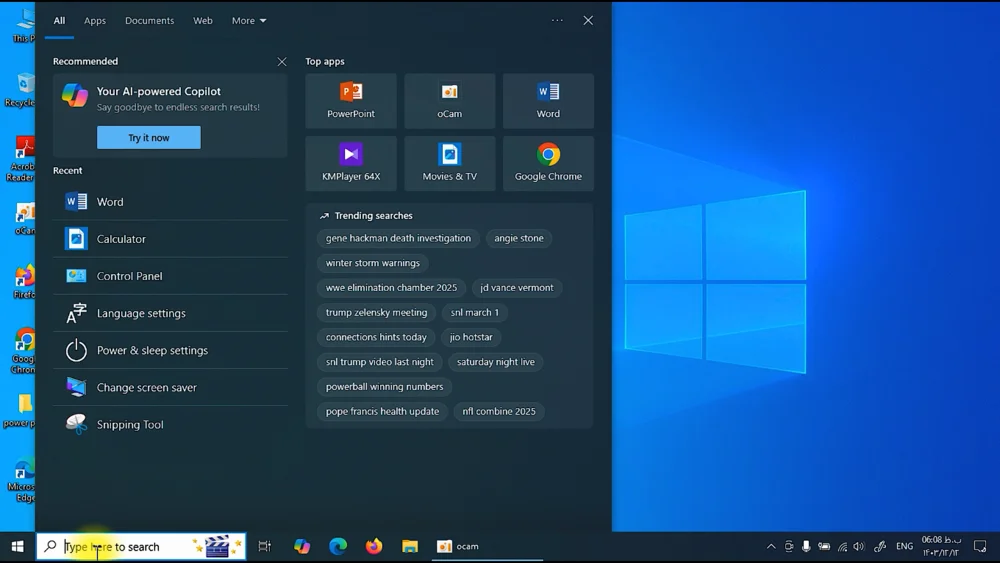Select connections hints today chip

tap(376, 337)
